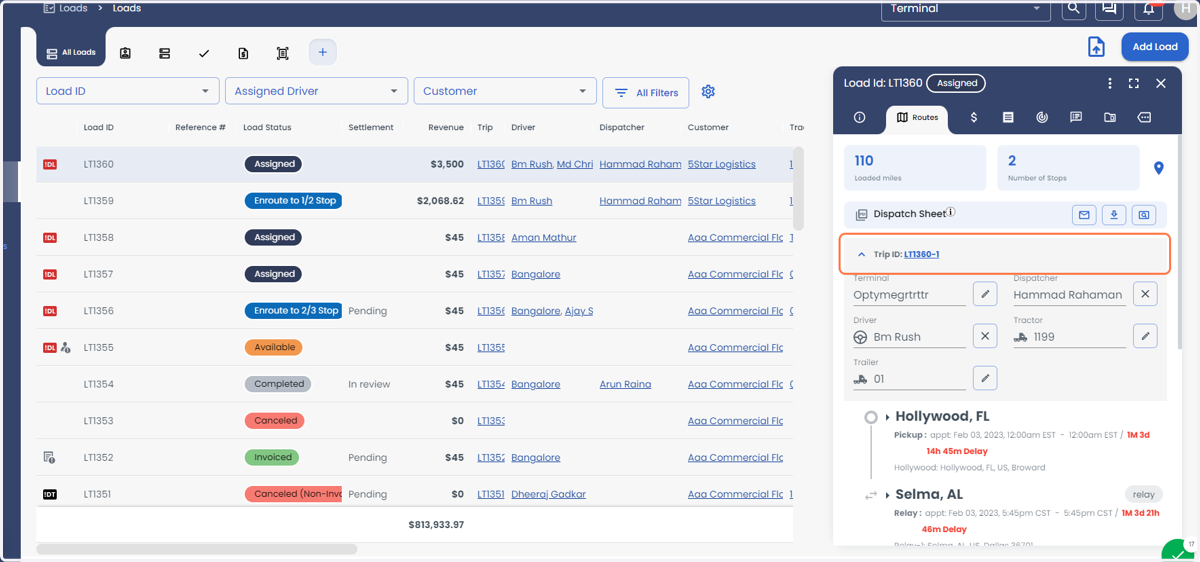Open table settings gear icon
1200x562 pixels.
point(708,91)
